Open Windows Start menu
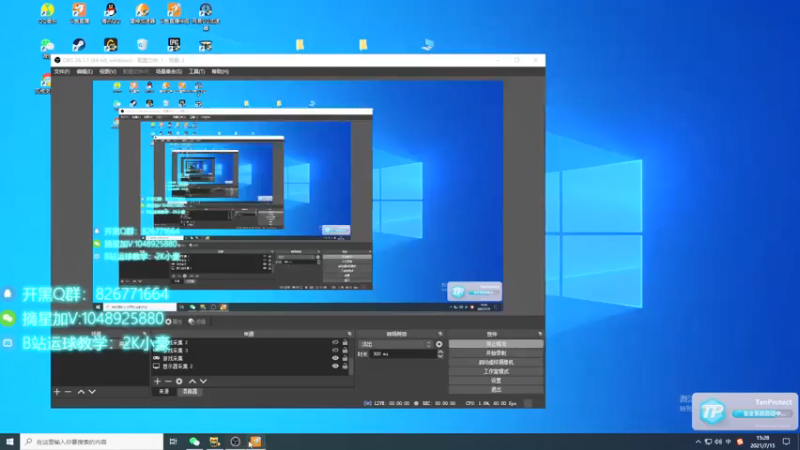The image size is (800, 450). coord(10,441)
